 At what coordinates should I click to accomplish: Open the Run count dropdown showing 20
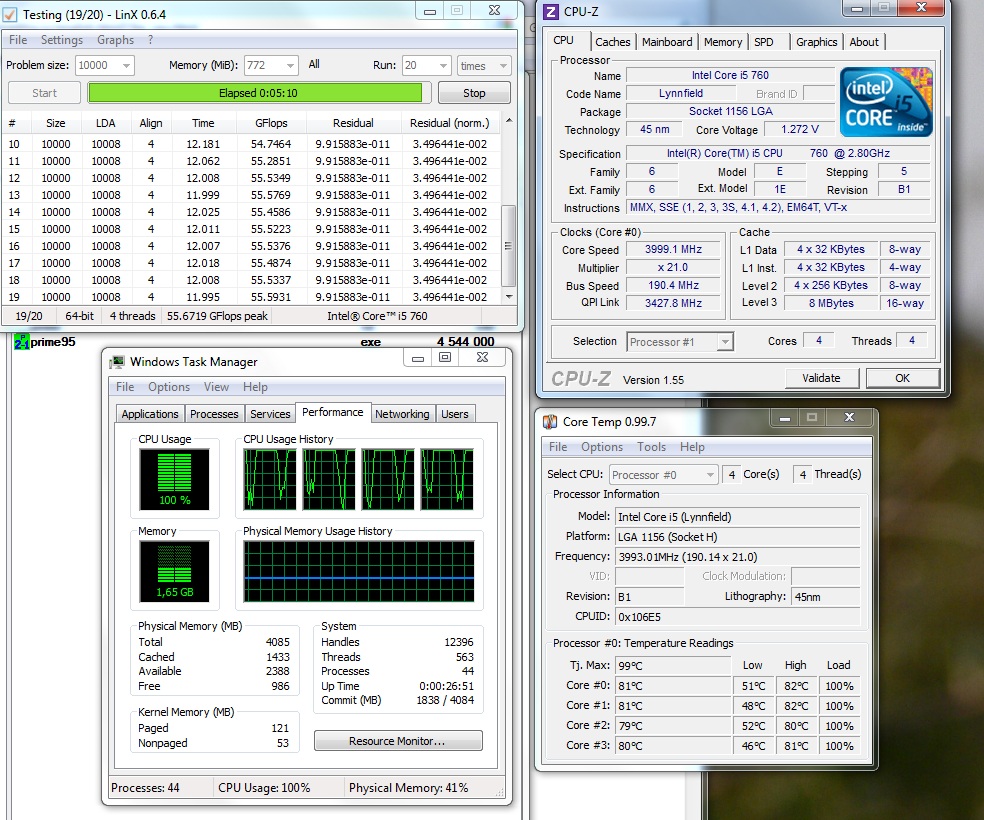coord(443,65)
